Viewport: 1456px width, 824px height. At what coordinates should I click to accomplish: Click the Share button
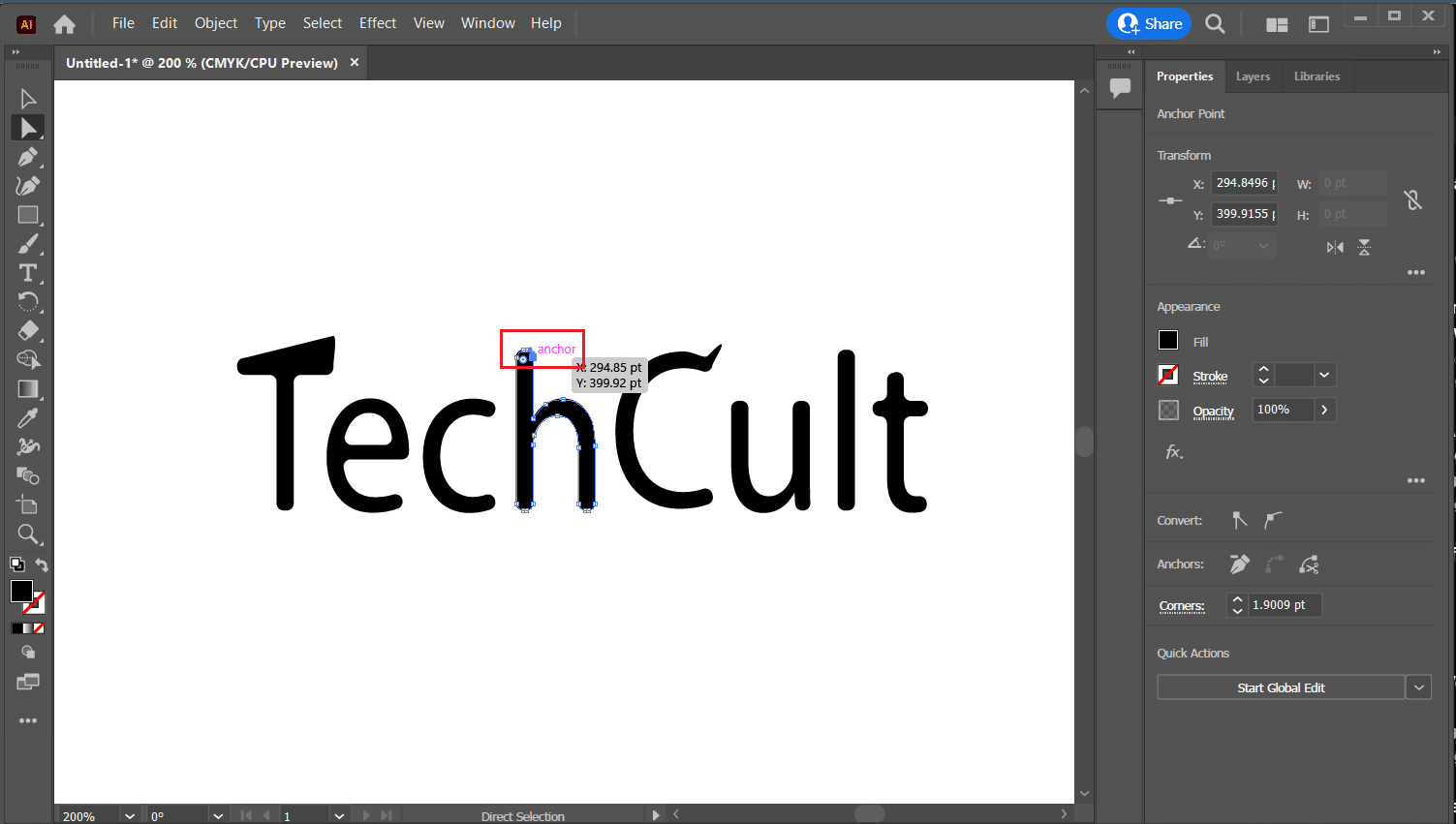click(1150, 24)
